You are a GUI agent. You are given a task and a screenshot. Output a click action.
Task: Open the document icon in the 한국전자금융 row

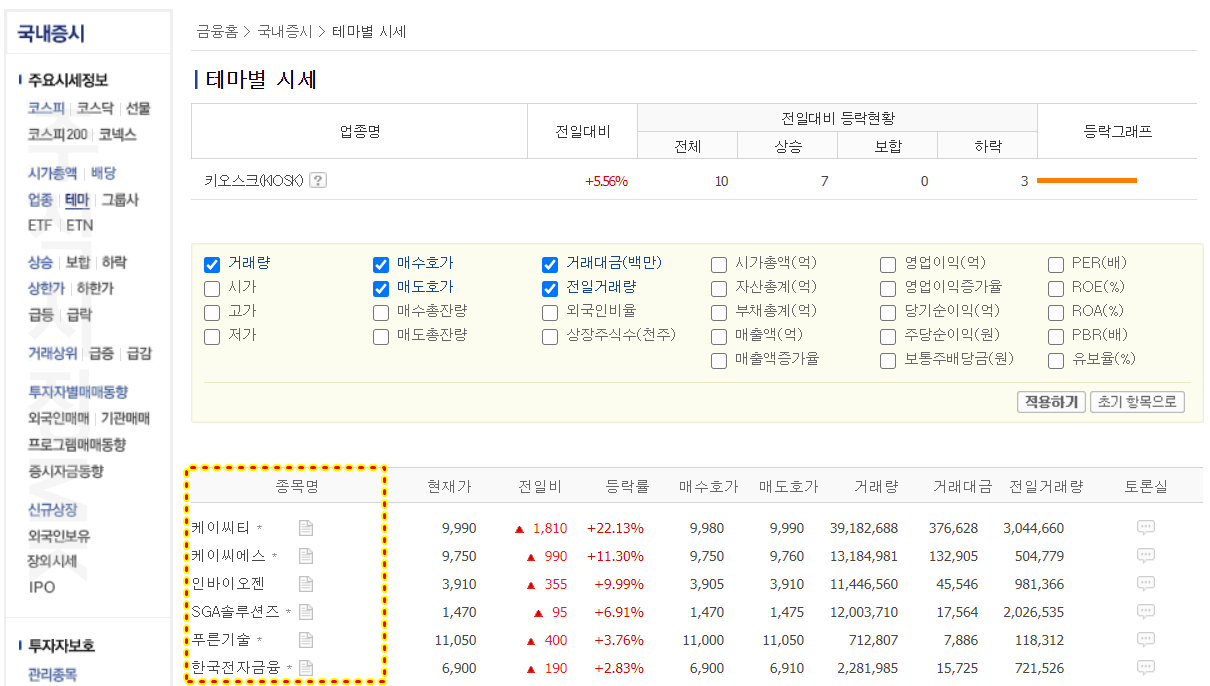(306, 668)
